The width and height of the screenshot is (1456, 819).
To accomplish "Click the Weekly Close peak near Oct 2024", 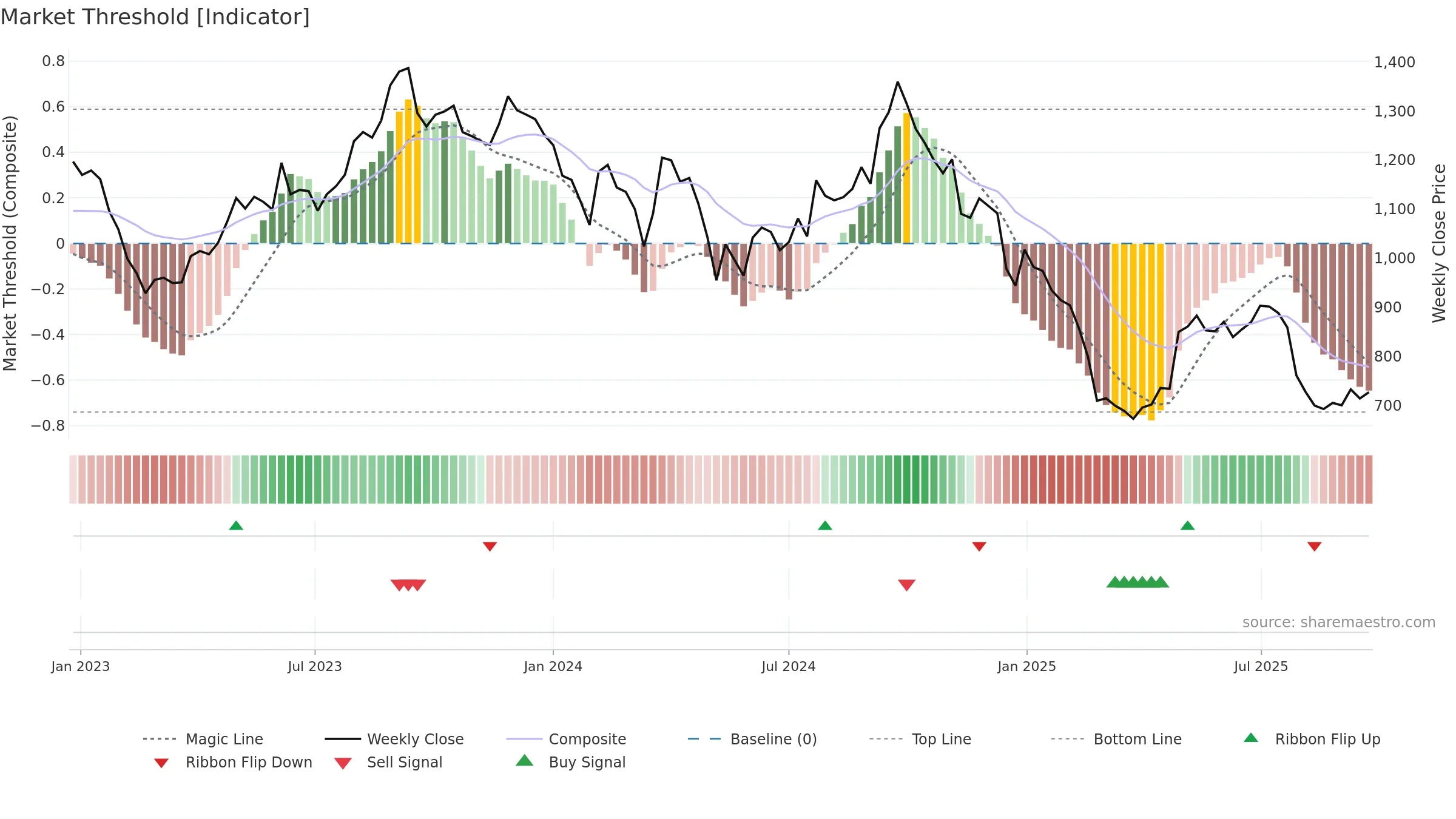I will tap(898, 82).
